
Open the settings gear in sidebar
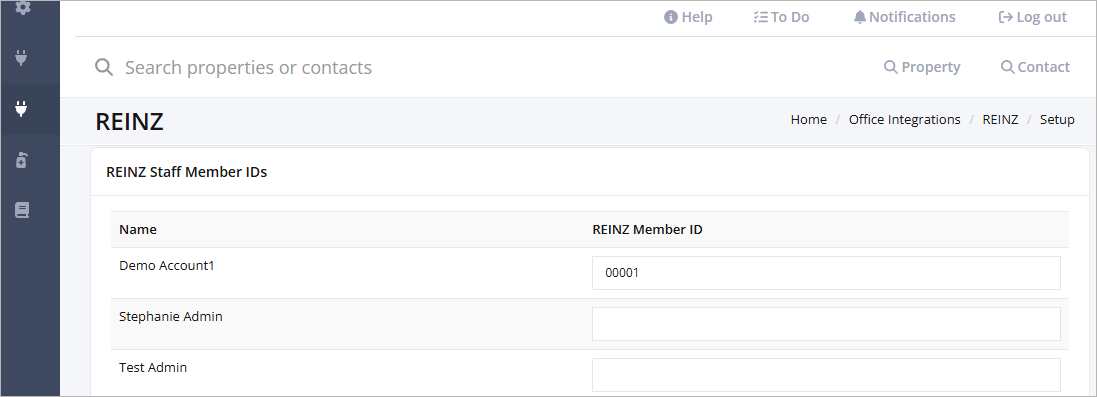click(x=22, y=8)
